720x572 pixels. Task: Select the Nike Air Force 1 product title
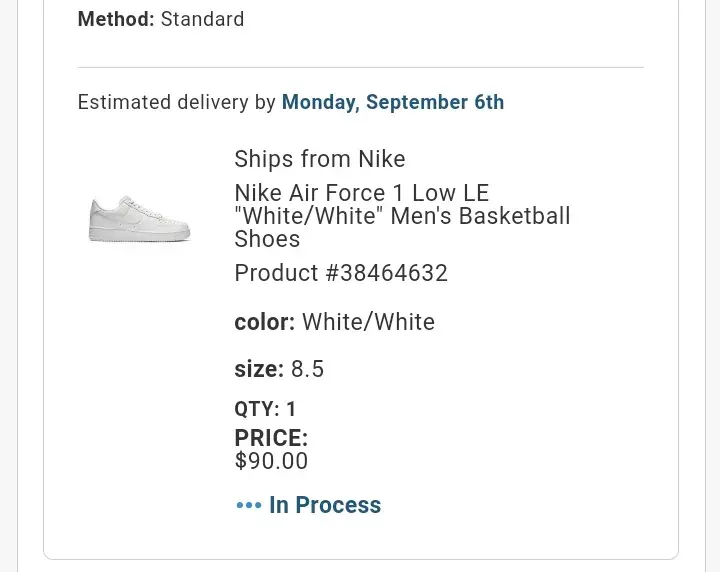click(x=361, y=193)
